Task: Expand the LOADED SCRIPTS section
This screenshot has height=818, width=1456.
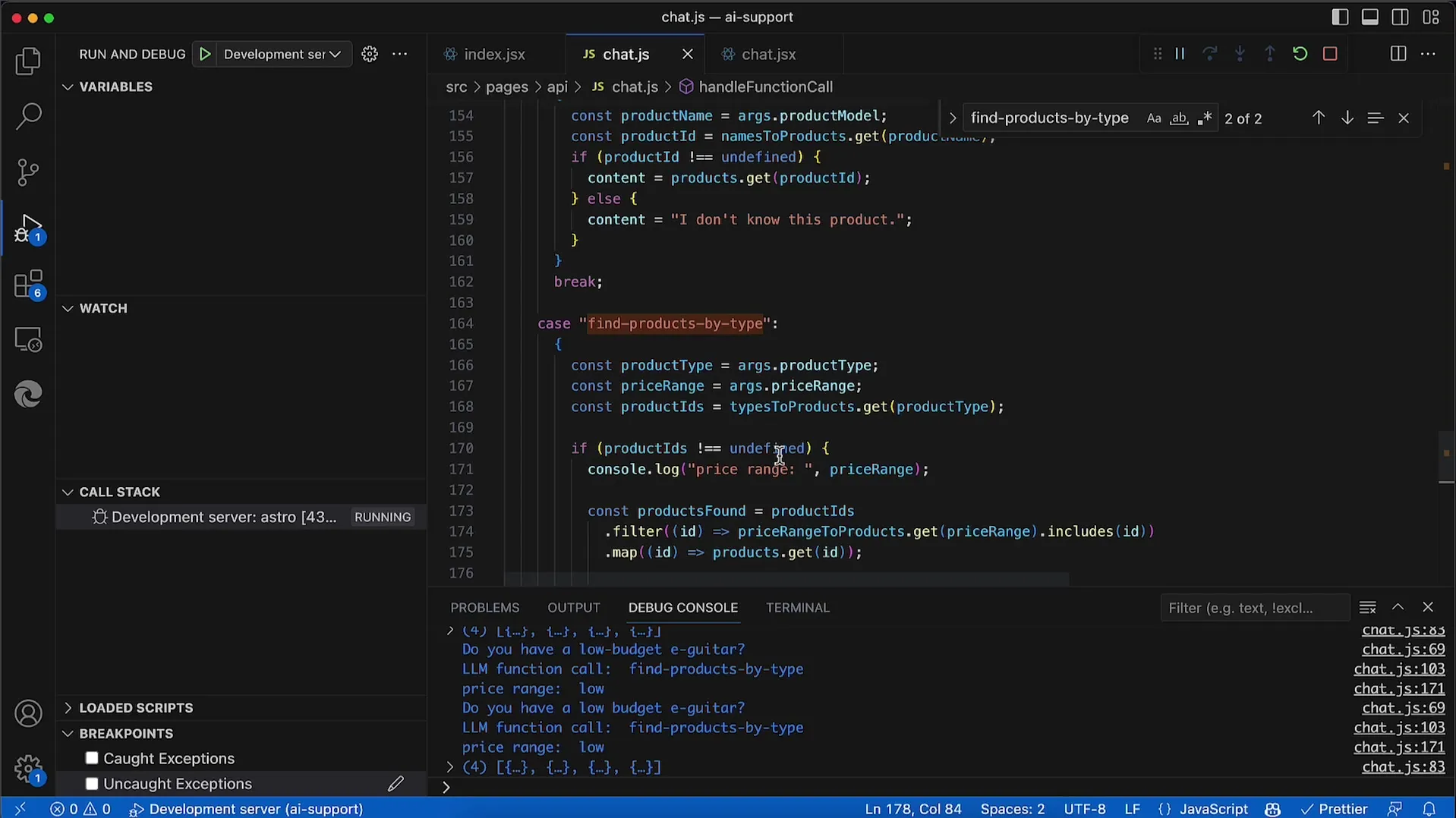Action: tap(68, 708)
